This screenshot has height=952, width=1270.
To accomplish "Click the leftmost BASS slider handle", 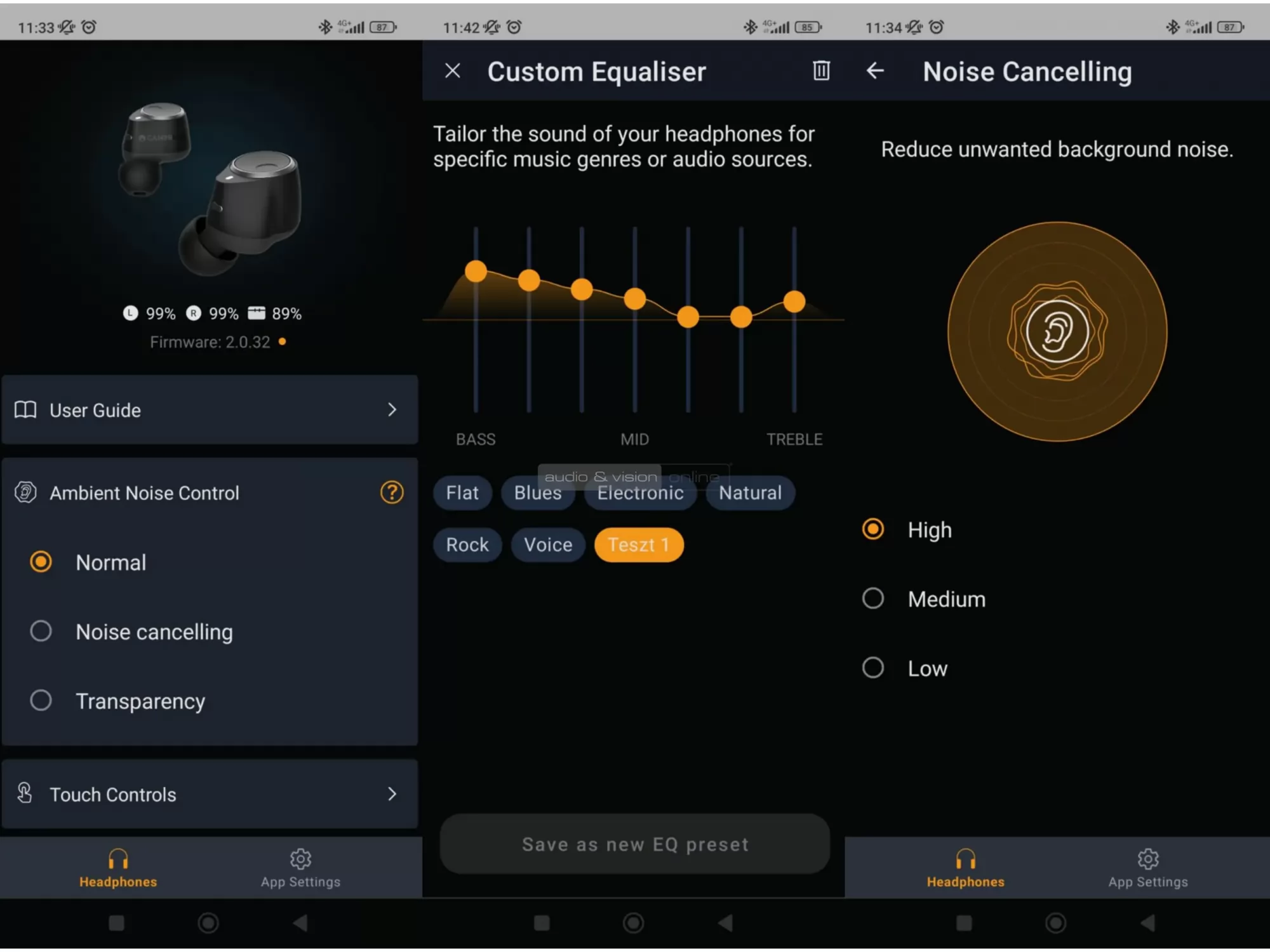I will coord(476,272).
